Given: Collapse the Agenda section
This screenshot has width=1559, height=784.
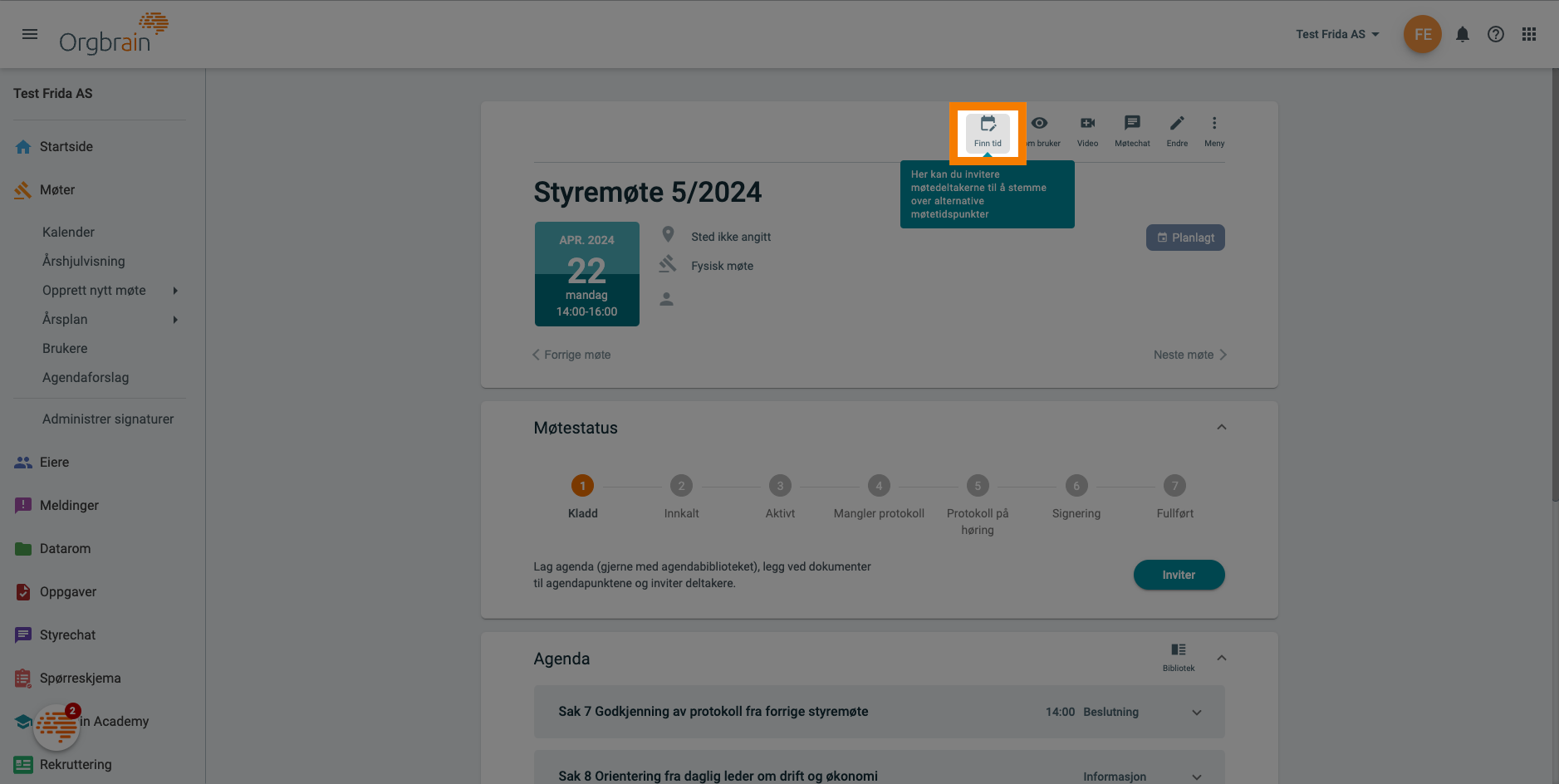Looking at the screenshot, I should (1222, 658).
